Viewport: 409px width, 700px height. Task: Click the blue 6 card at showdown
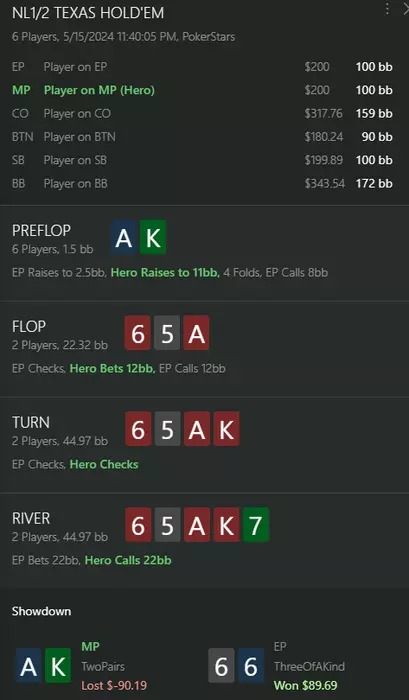pos(251,666)
